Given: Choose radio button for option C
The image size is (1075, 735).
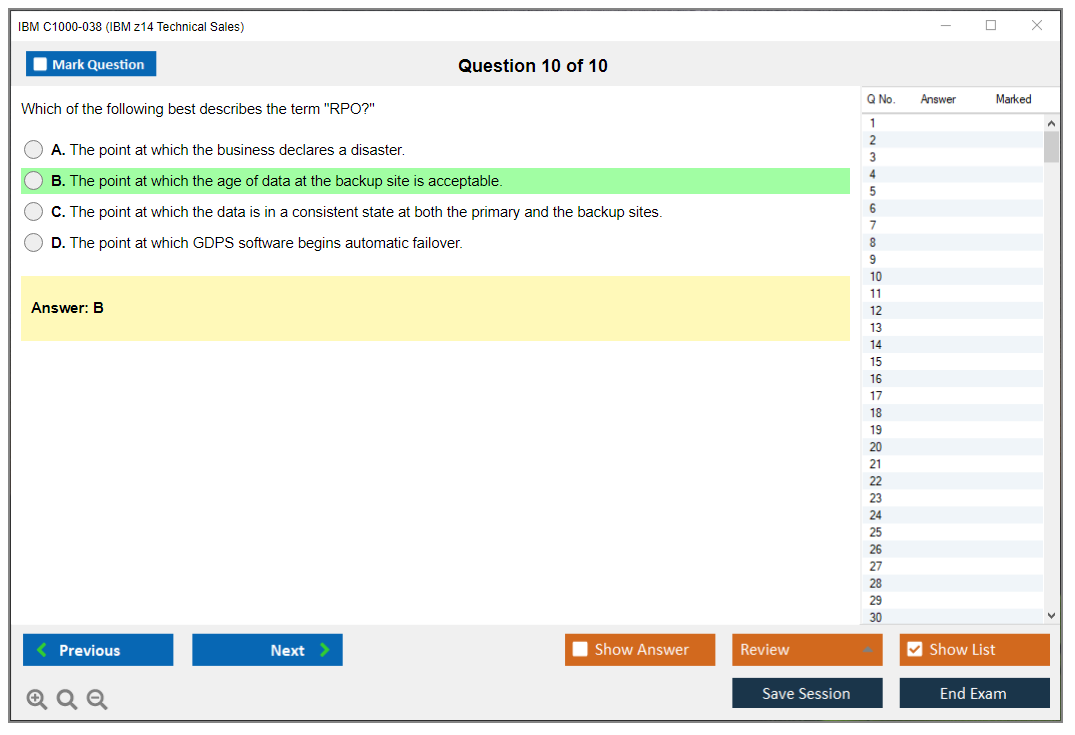Looking at the screenshot, I should tap(34, 212).
